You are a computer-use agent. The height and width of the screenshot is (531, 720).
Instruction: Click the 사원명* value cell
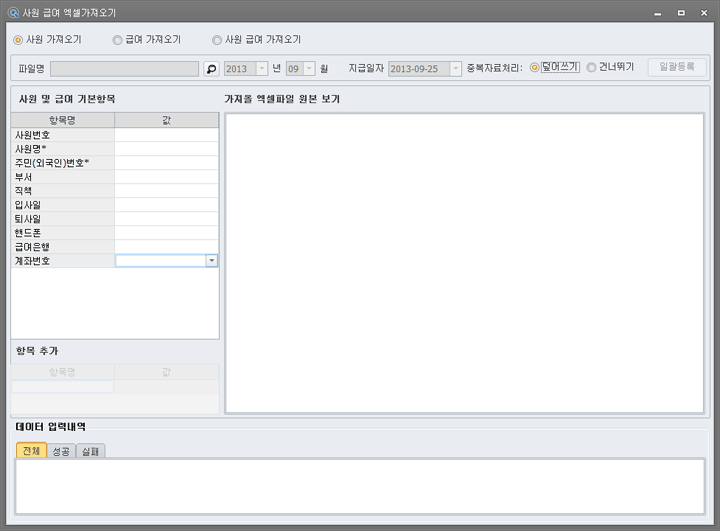pos(166,148)
